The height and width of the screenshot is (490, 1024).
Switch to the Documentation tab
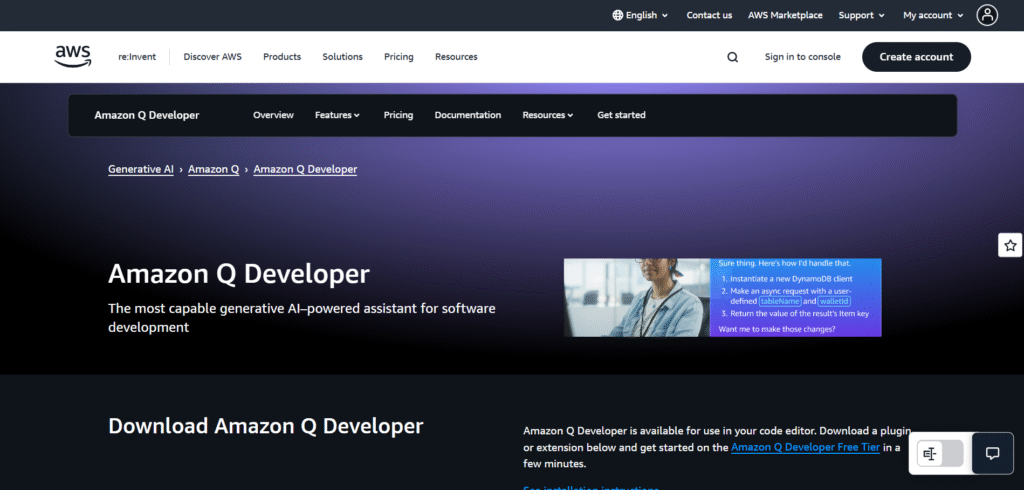468,115
